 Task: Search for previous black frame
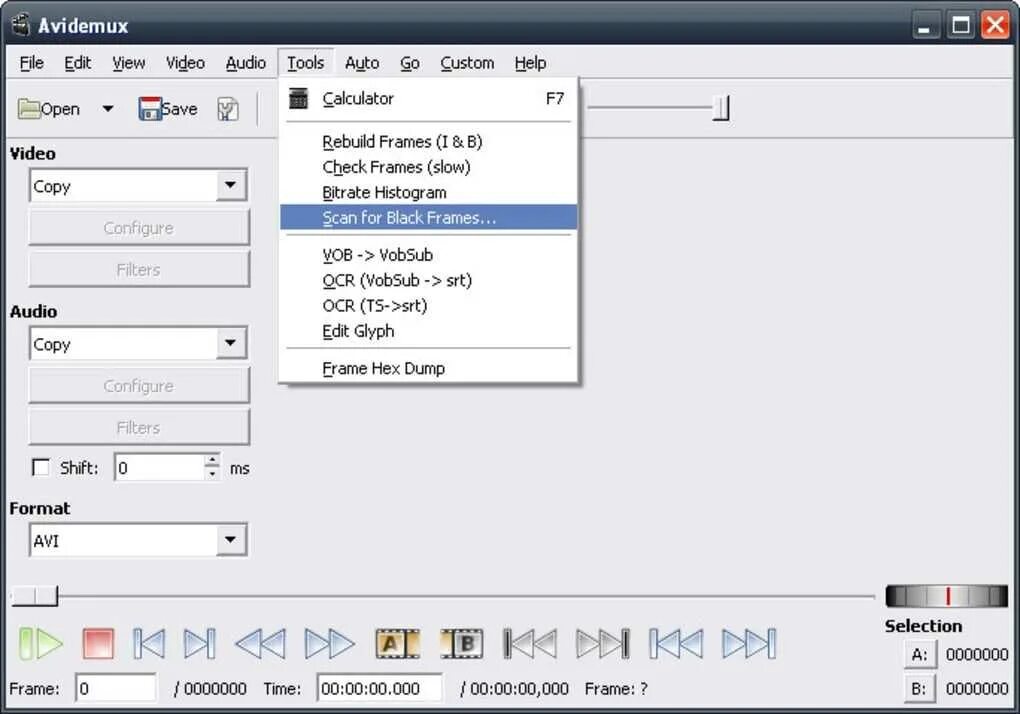[x=530, y=643]
